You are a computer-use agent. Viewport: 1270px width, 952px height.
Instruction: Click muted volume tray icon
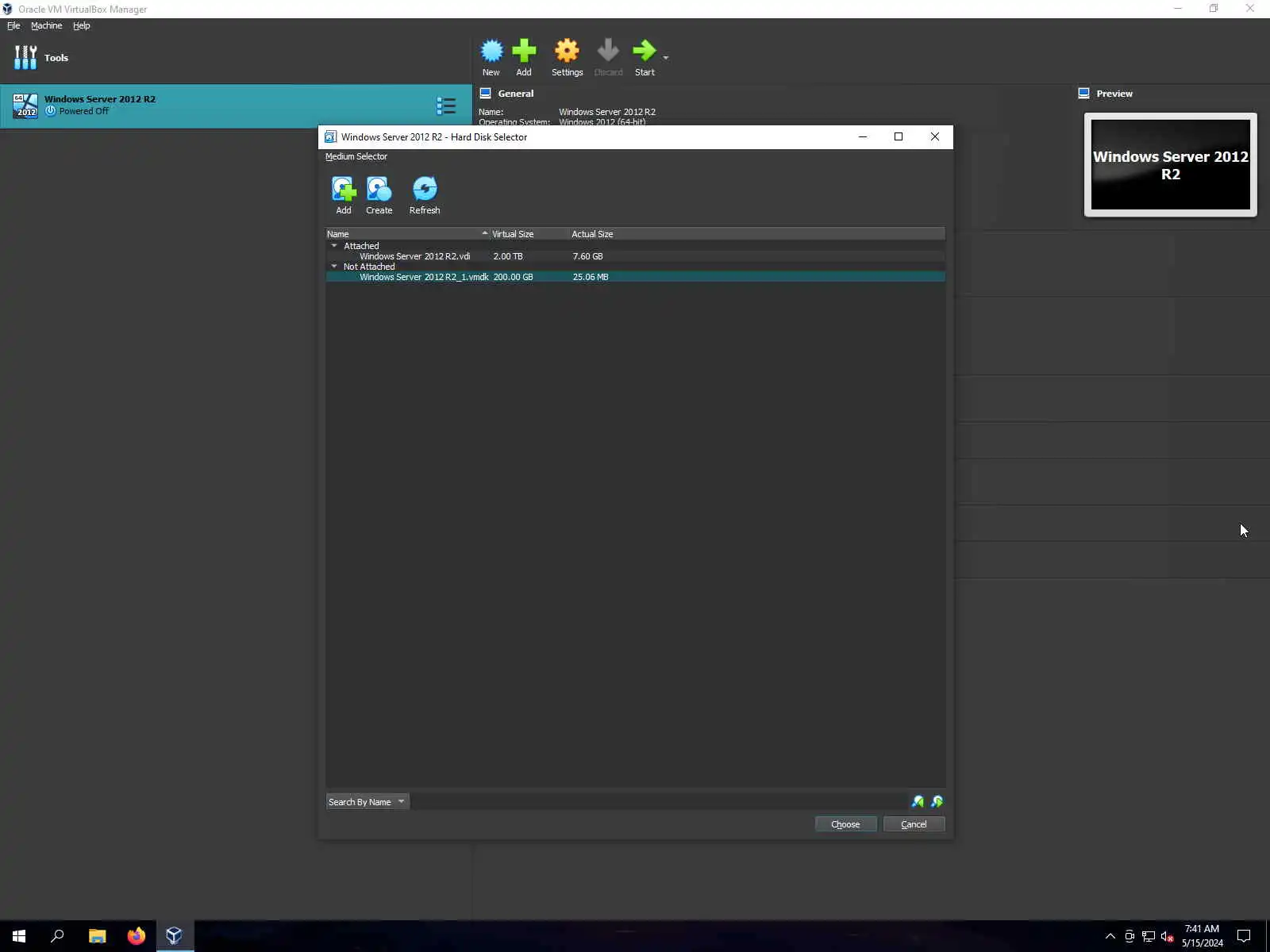click(1167, 936)
